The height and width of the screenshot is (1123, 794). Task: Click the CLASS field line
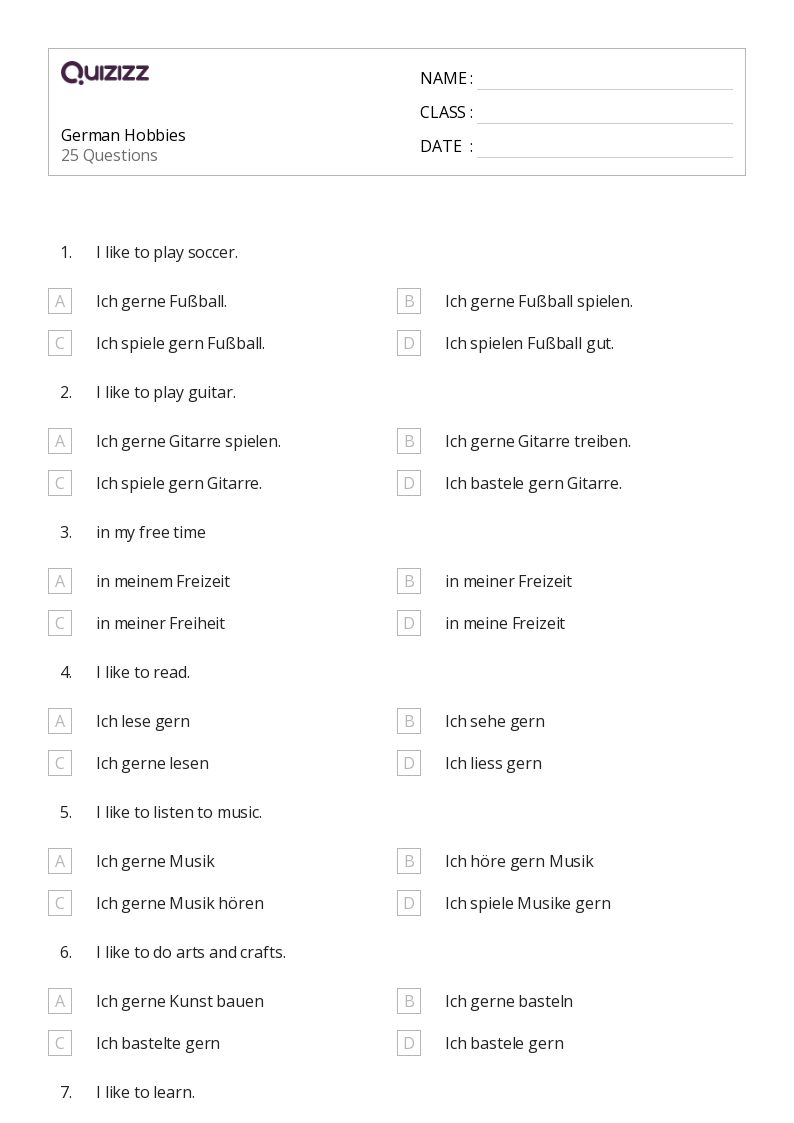point(605,112)
